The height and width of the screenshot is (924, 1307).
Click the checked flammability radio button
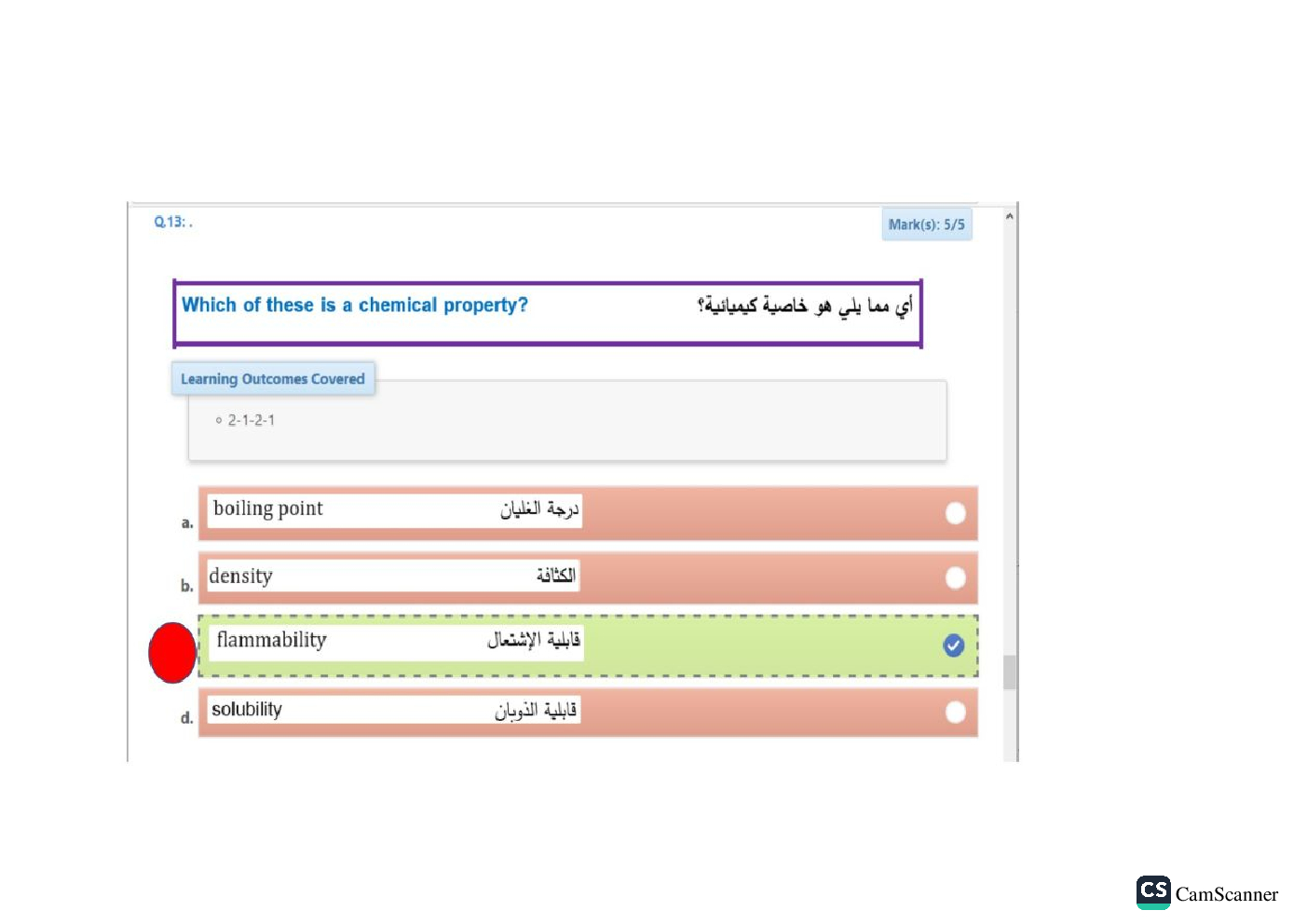point(953,645)
